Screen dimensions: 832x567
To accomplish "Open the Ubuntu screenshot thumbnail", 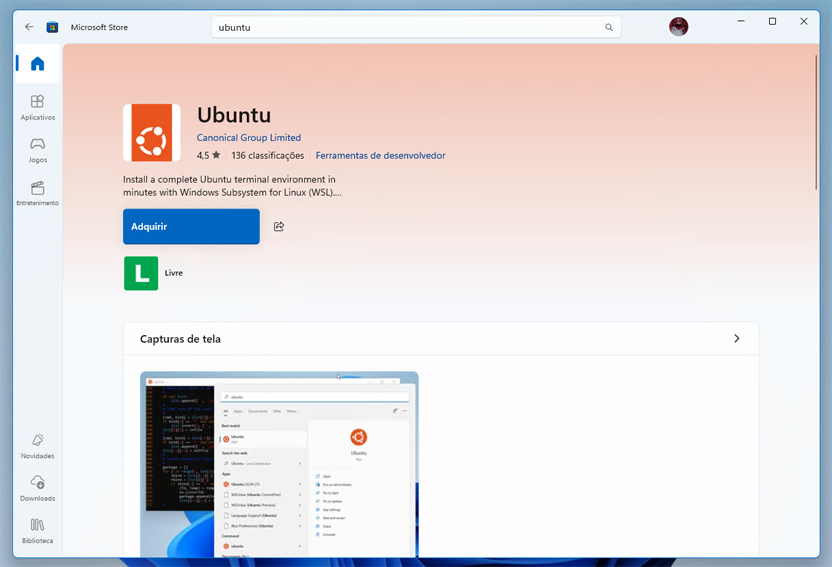I will coord(279,464).
